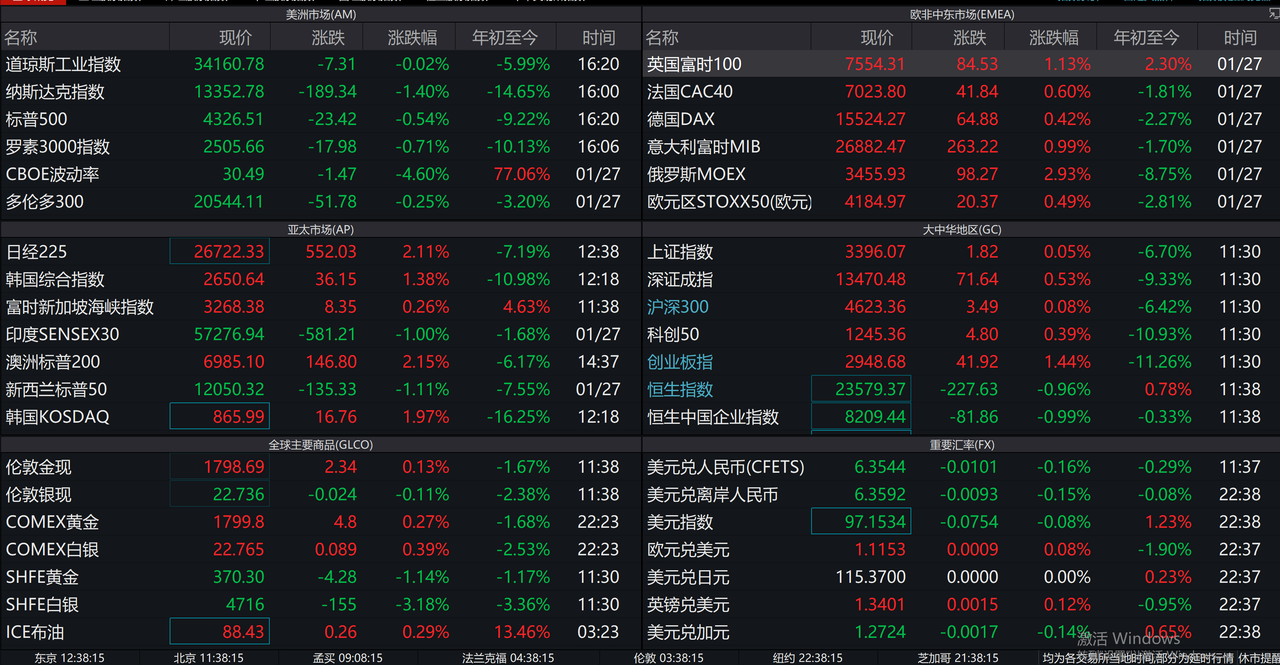Select the 美元指数 price cell
This screenshot has height=665, width=1280.
tap(861, 522)
